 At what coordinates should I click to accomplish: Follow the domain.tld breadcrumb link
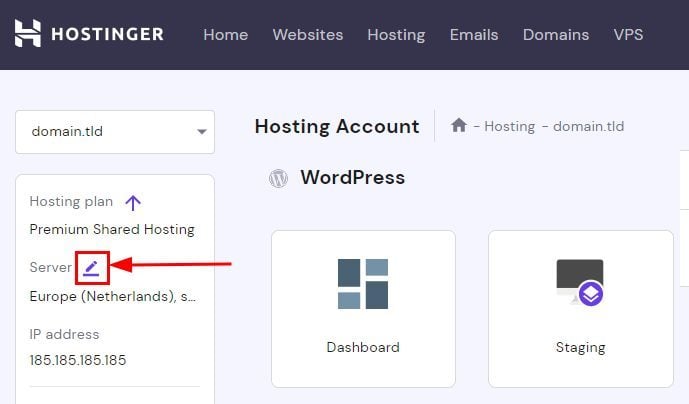click(588, 127)
